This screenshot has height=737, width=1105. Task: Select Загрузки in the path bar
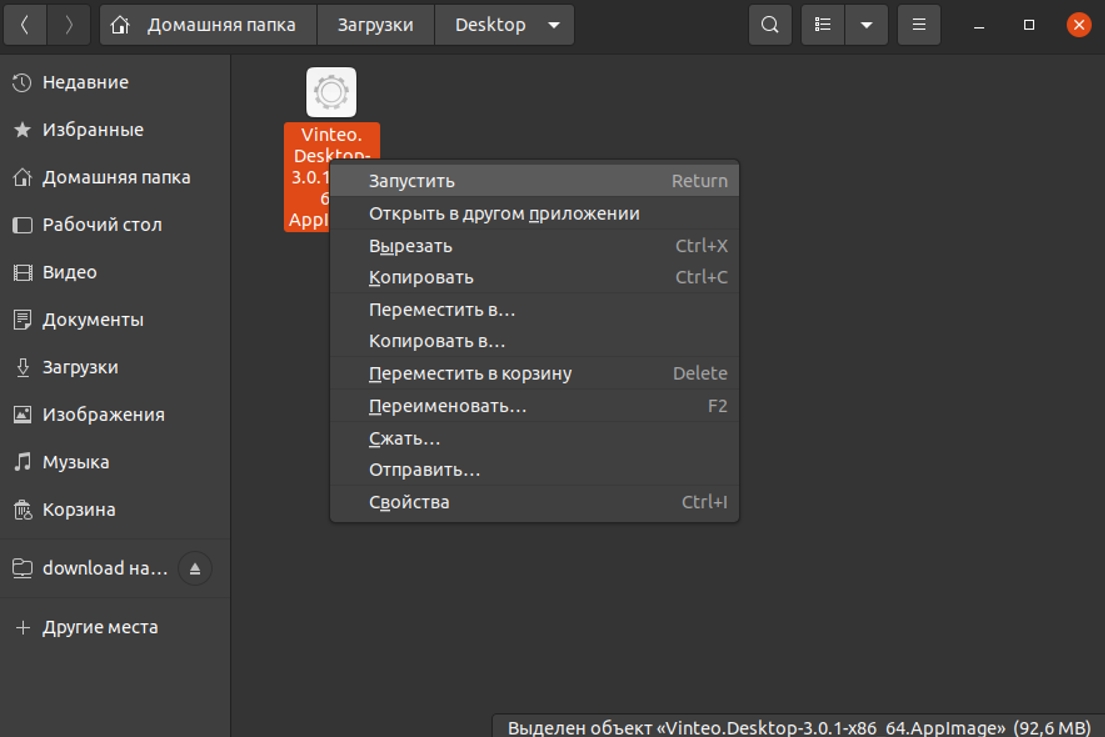(x=376, y=25)
